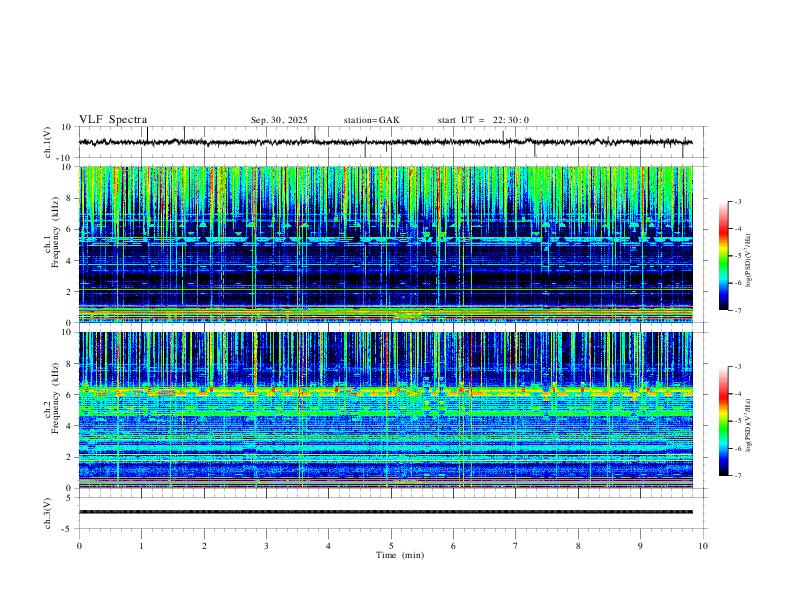Click the "2" tick on the time axis
Screen dimensions: 792x612
pos(204,546)
